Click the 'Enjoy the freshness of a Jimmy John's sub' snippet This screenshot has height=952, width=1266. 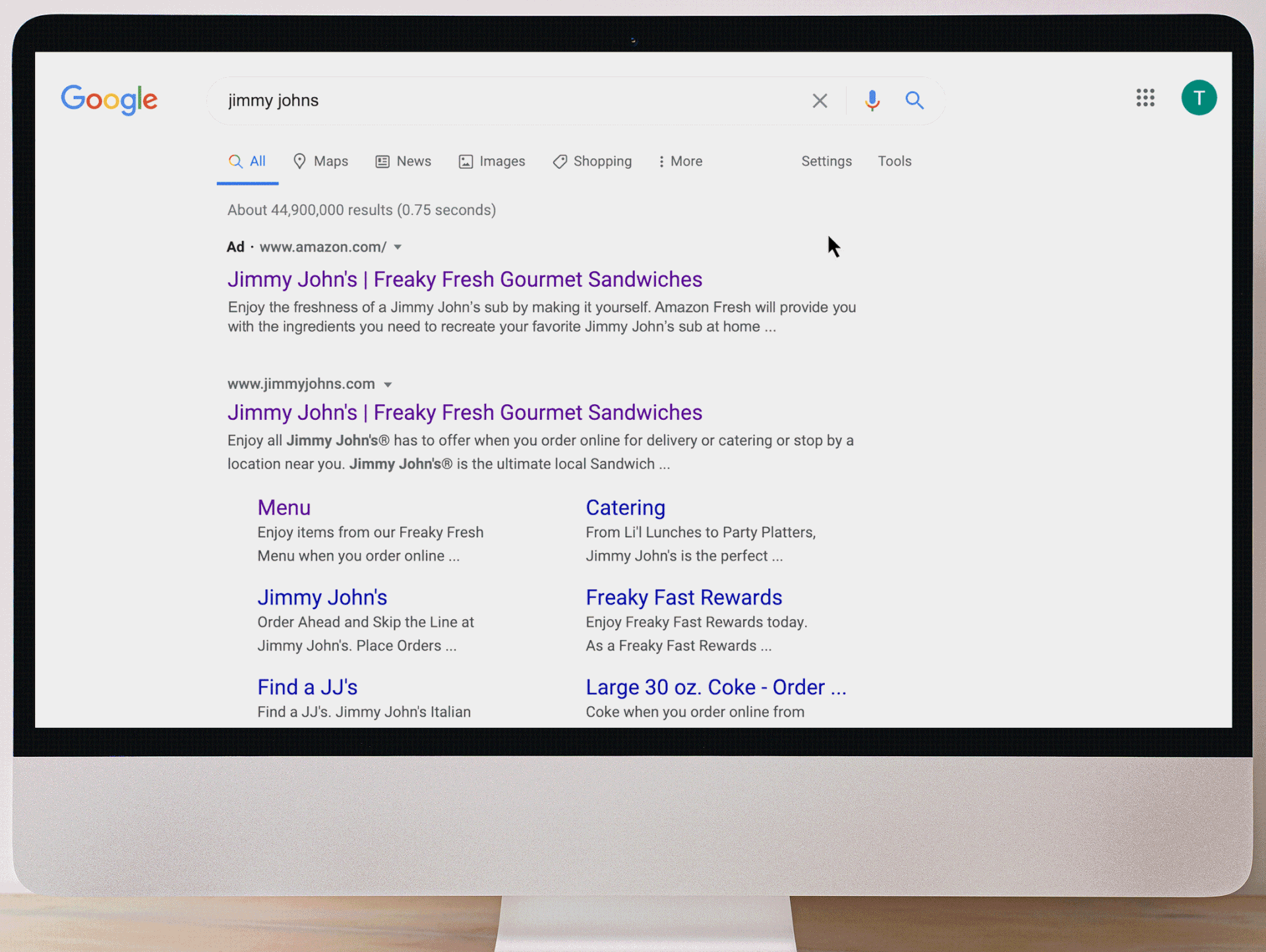(542, 317)
